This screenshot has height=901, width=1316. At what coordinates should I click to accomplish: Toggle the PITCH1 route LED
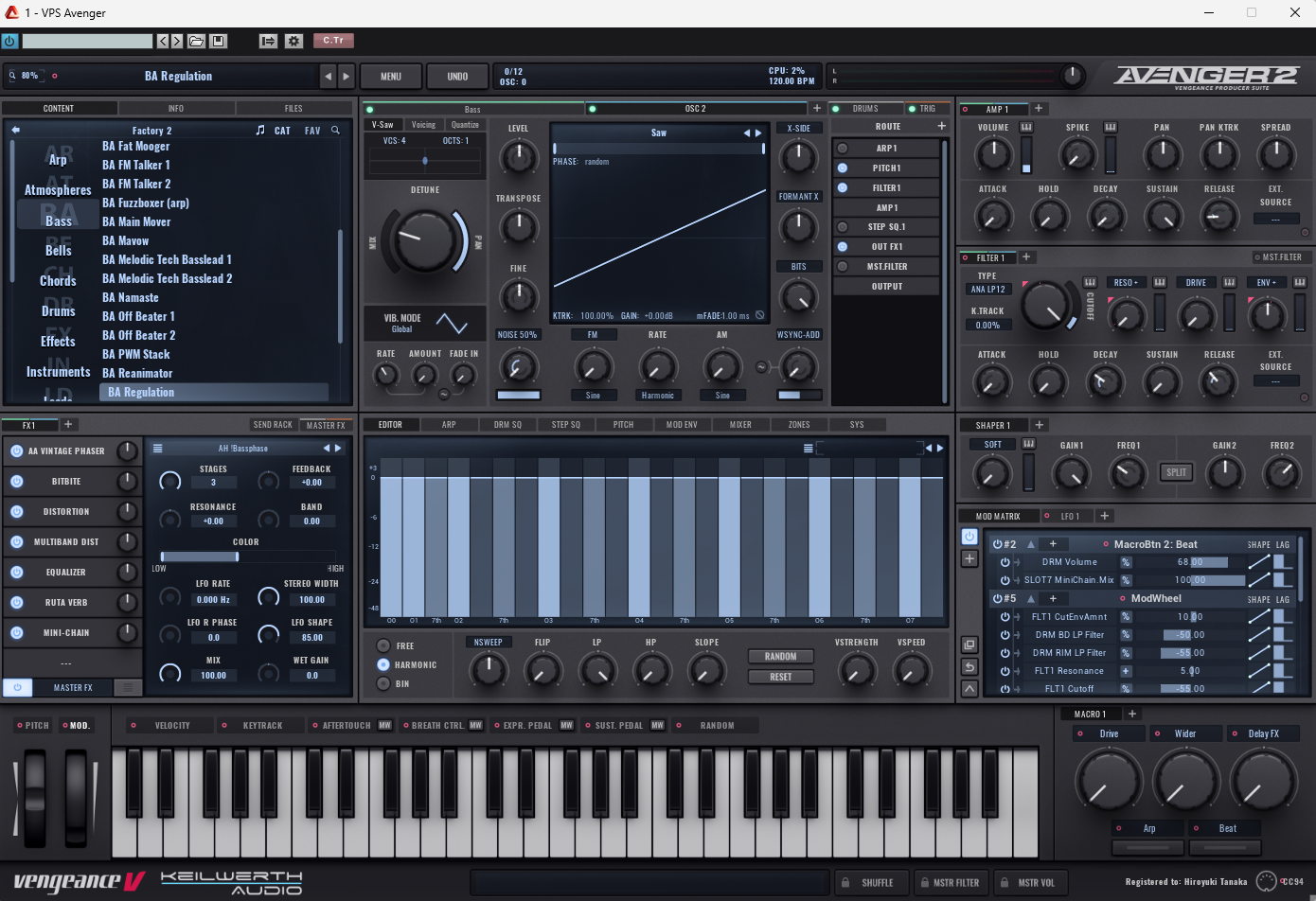(842, 168)
